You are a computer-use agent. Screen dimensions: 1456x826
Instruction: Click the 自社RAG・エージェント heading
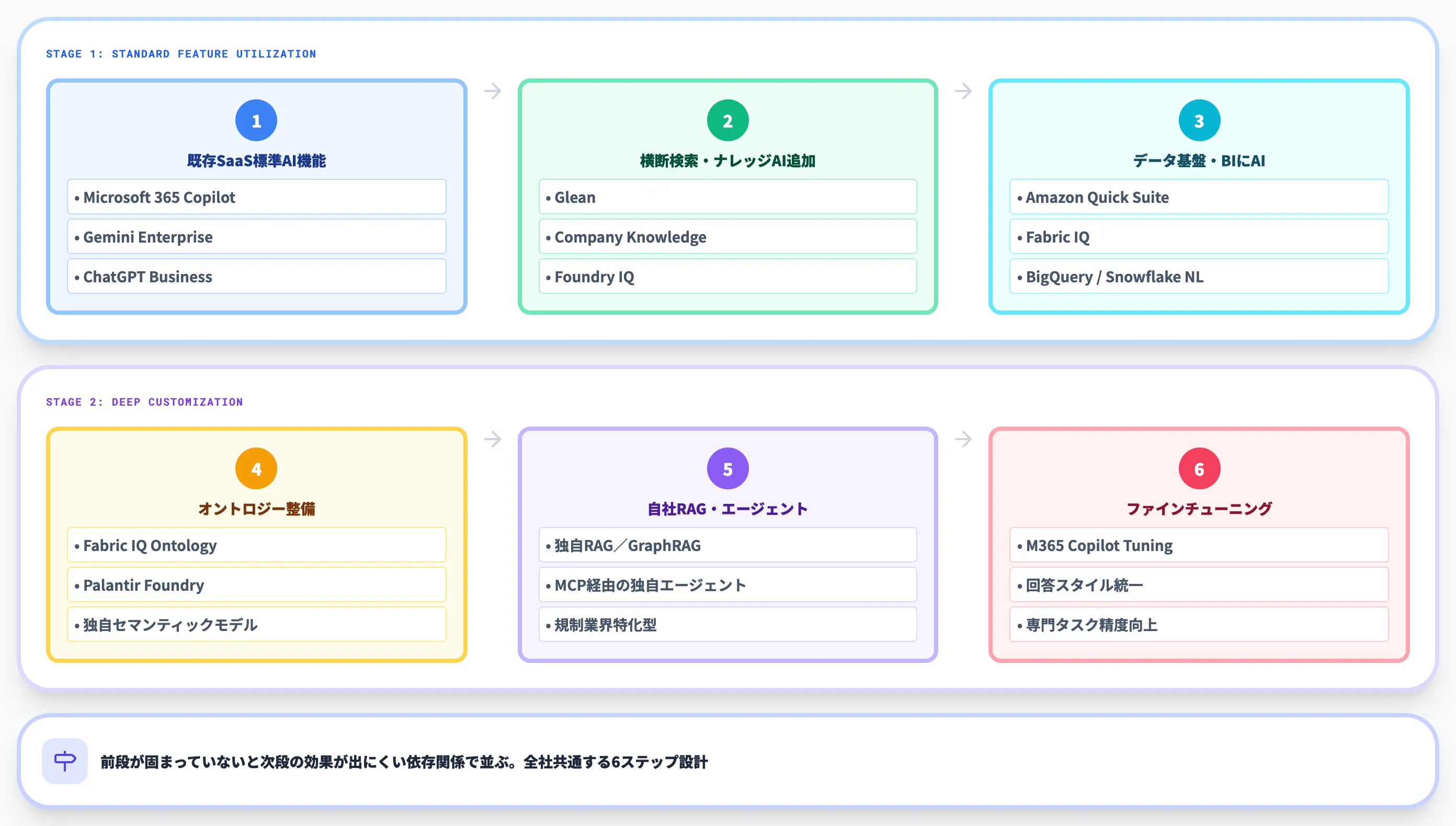(x=727, y=509)
